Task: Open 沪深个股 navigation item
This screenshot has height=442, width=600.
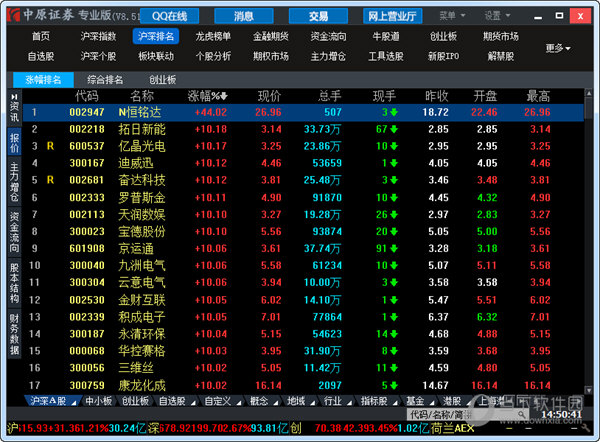Action: click(x=98, y=56)
